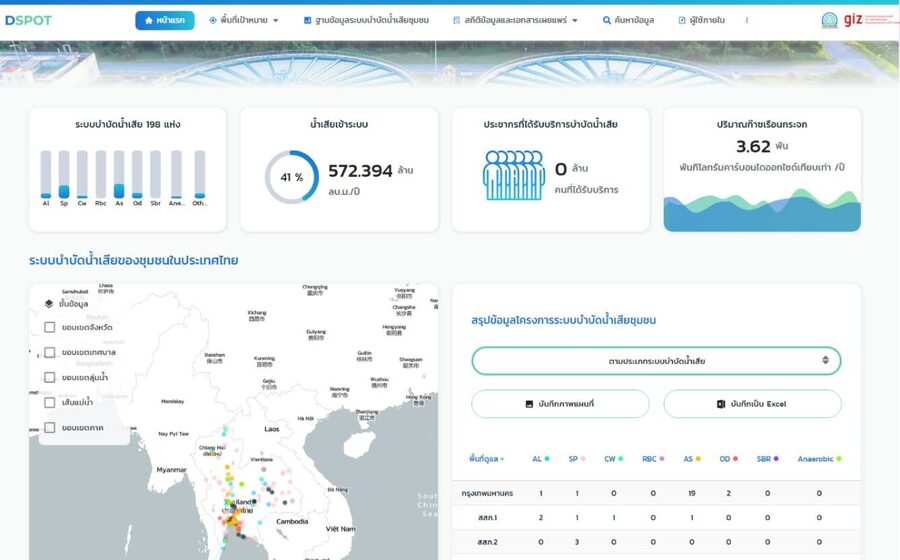Click the Laos label on map

point(271,429)
